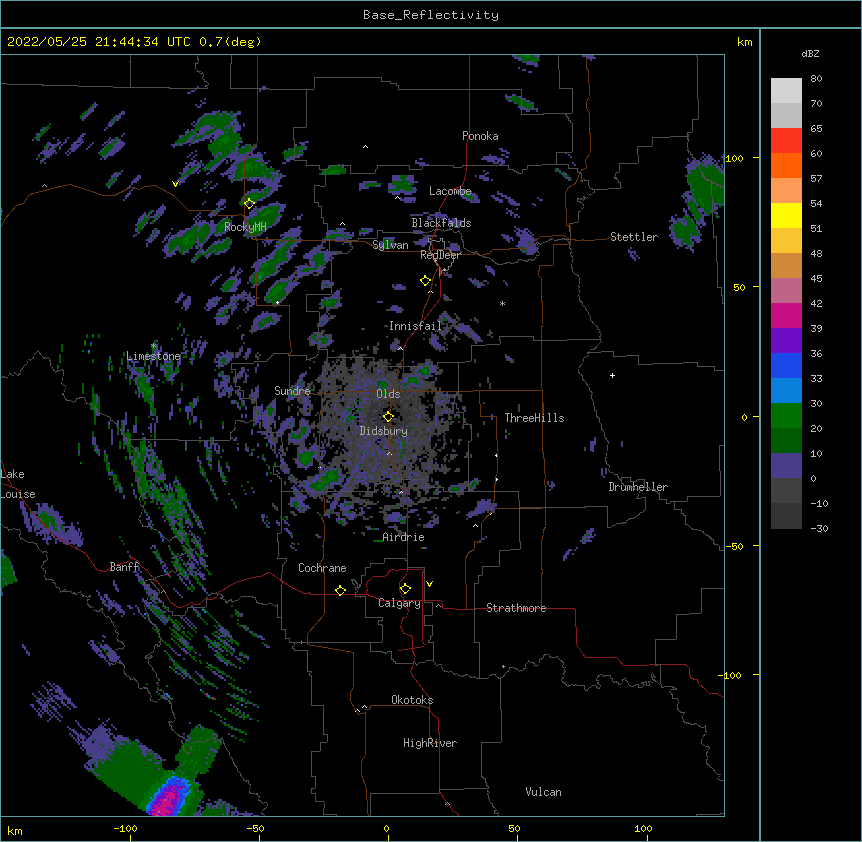862x842 pixels.
Task: Click the yellow diamond marker near RockyMH
Action: pos(249,204)
